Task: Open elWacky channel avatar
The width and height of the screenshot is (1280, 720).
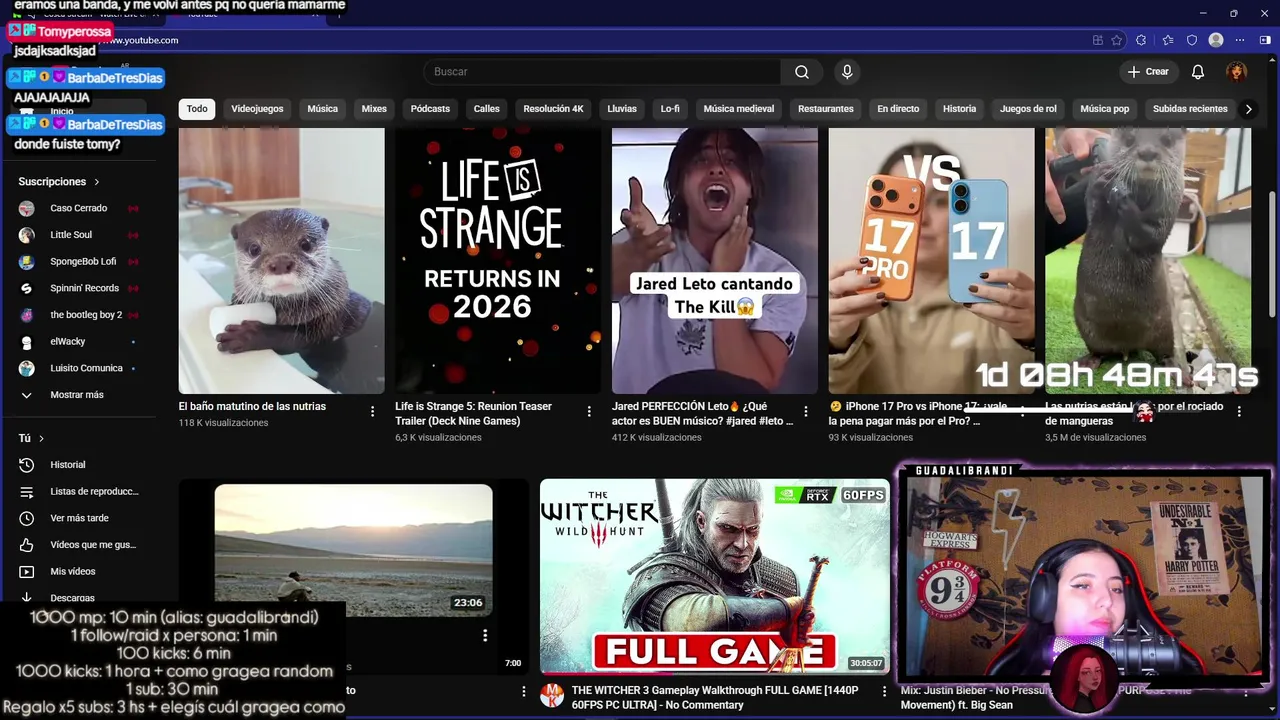Action: tap(27, 342)
